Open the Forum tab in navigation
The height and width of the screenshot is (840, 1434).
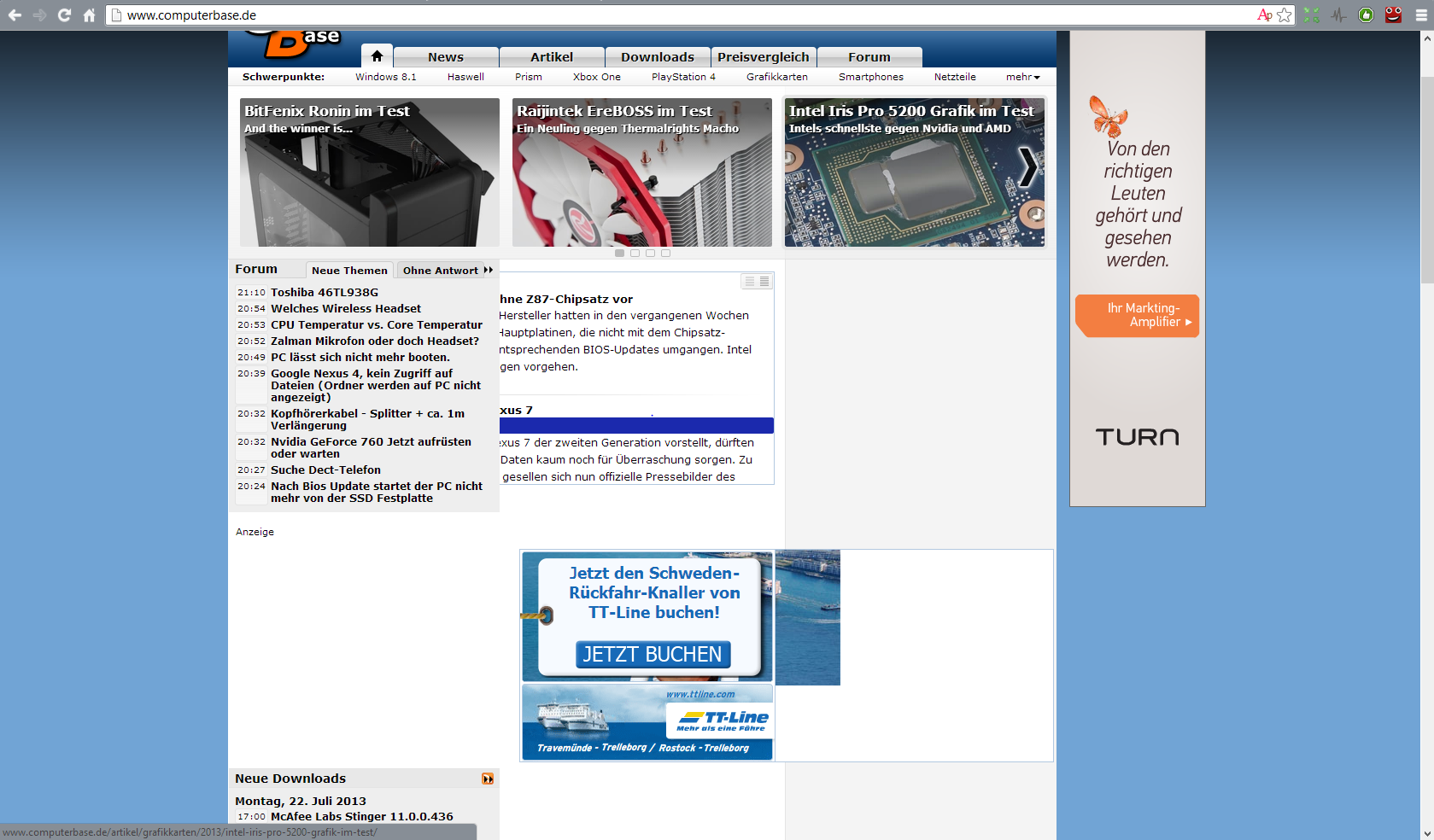[869, 57]
